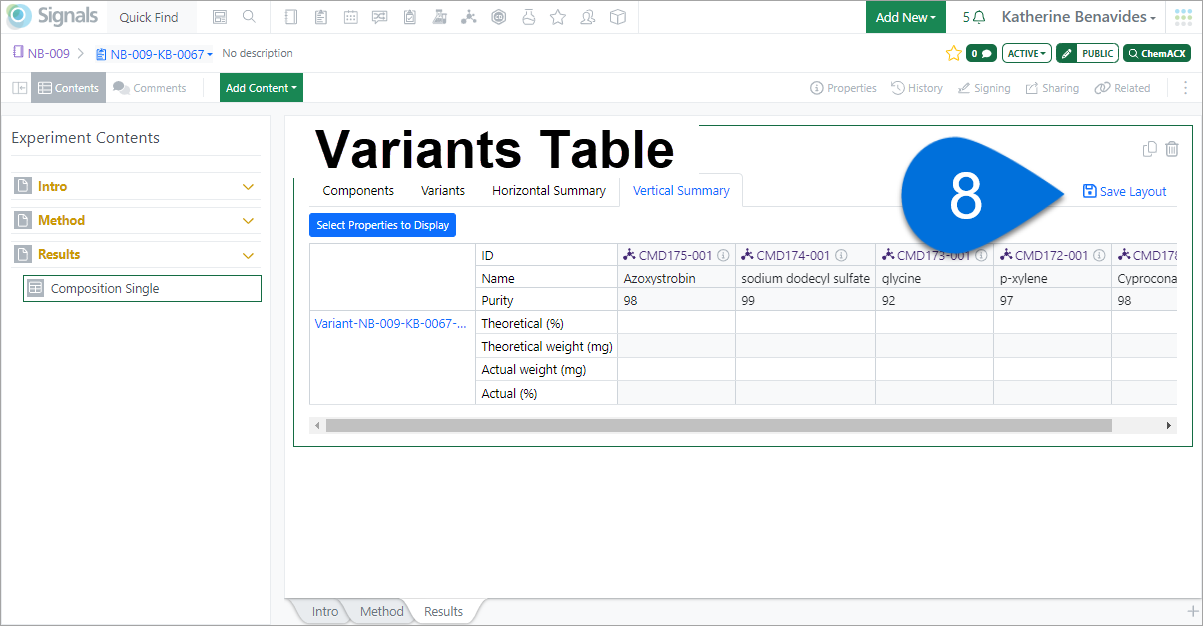
Task: Click the Signals logo
Action: tap(52, 17)
